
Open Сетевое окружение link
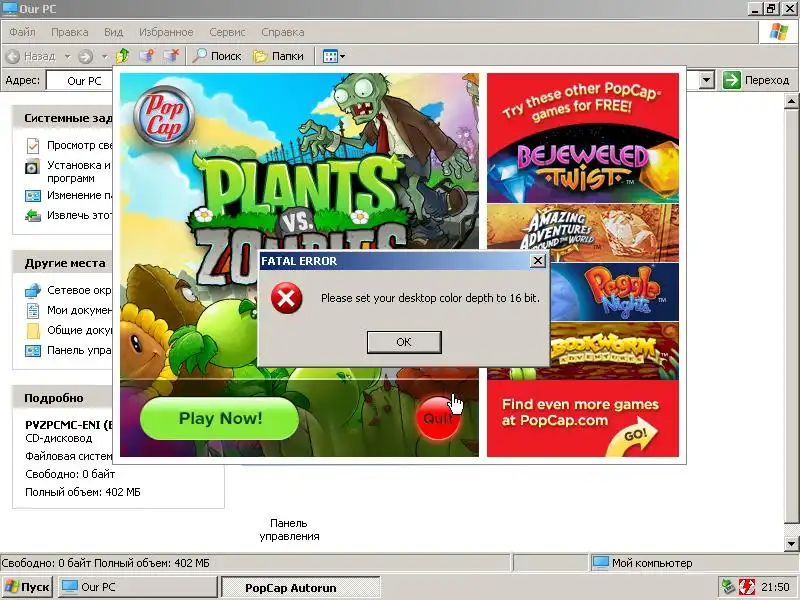(79, 290)
